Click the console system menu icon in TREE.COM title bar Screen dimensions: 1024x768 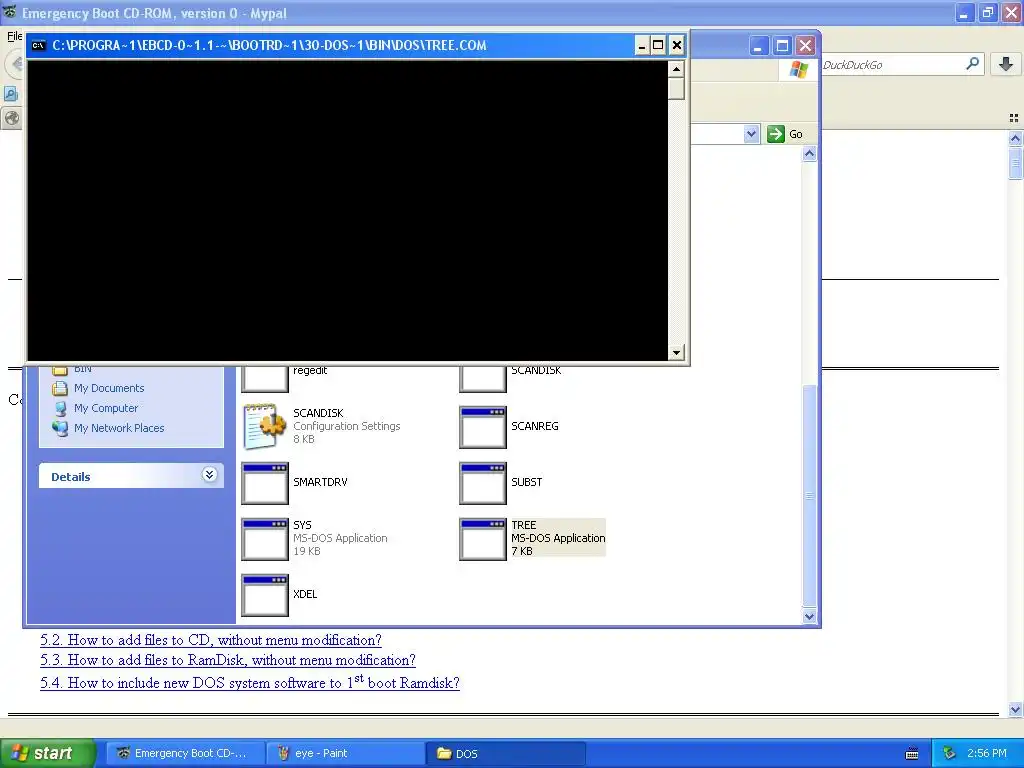pyautogui.click(x=39, y=45)
